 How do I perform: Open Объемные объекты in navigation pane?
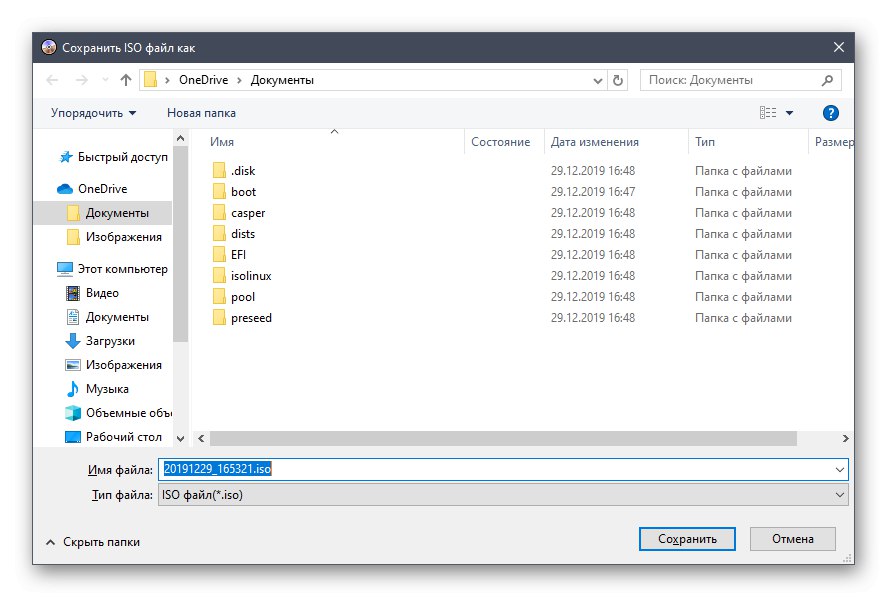(118, 413)
